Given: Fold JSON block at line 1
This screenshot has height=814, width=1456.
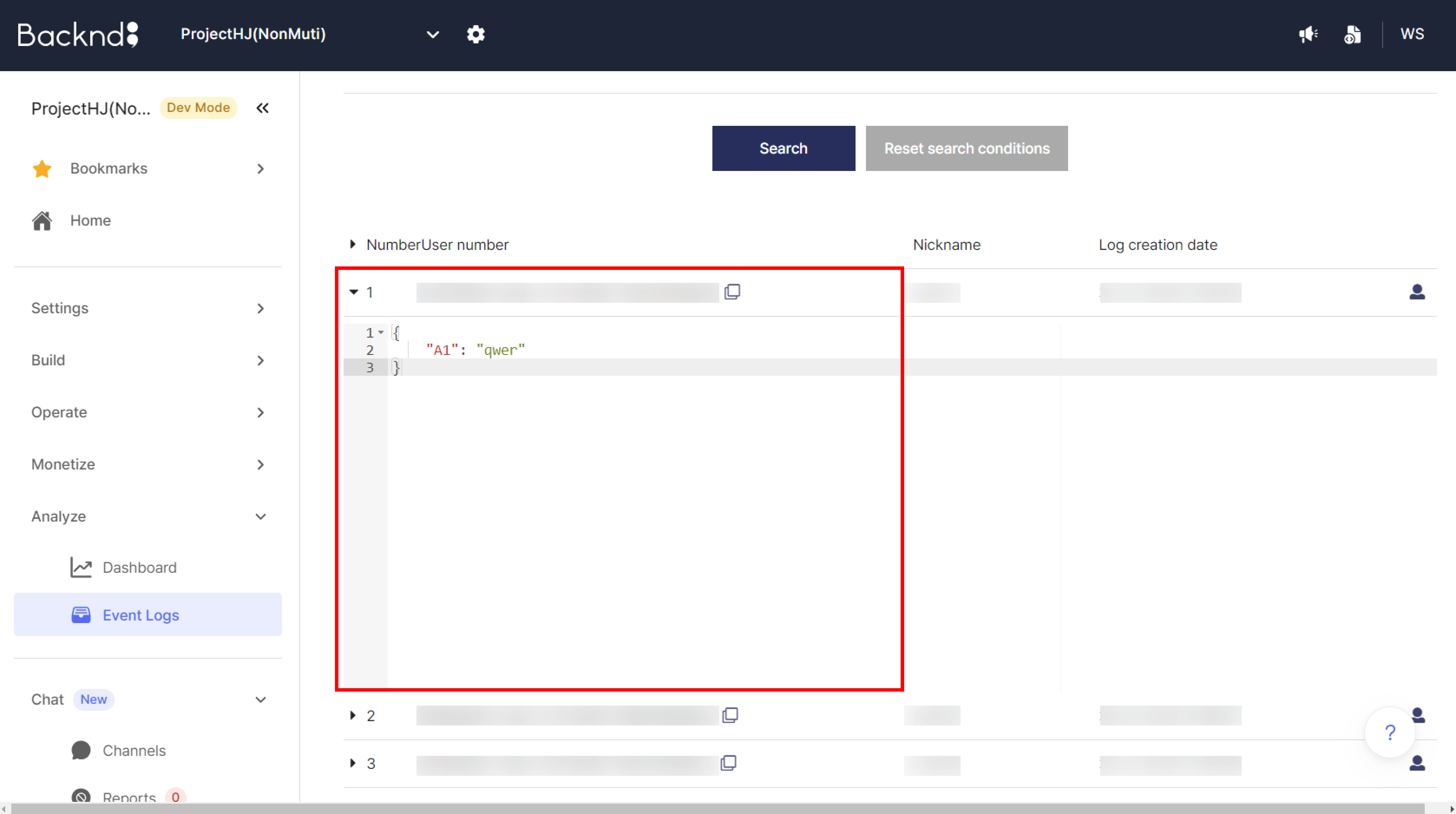Looking at the screenshot, I should pos(381,332).
